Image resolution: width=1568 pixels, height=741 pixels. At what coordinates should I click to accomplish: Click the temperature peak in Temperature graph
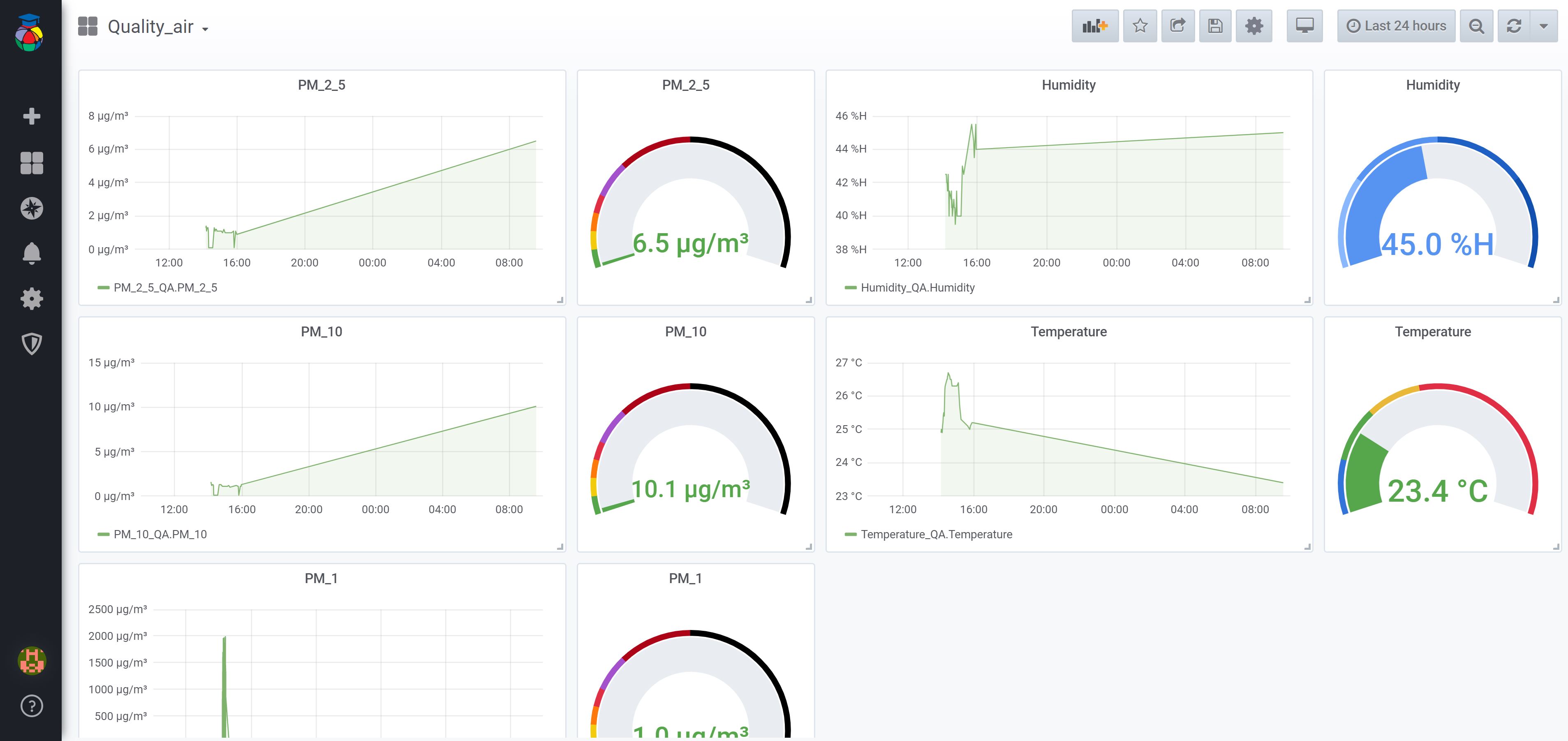[948, 374]
